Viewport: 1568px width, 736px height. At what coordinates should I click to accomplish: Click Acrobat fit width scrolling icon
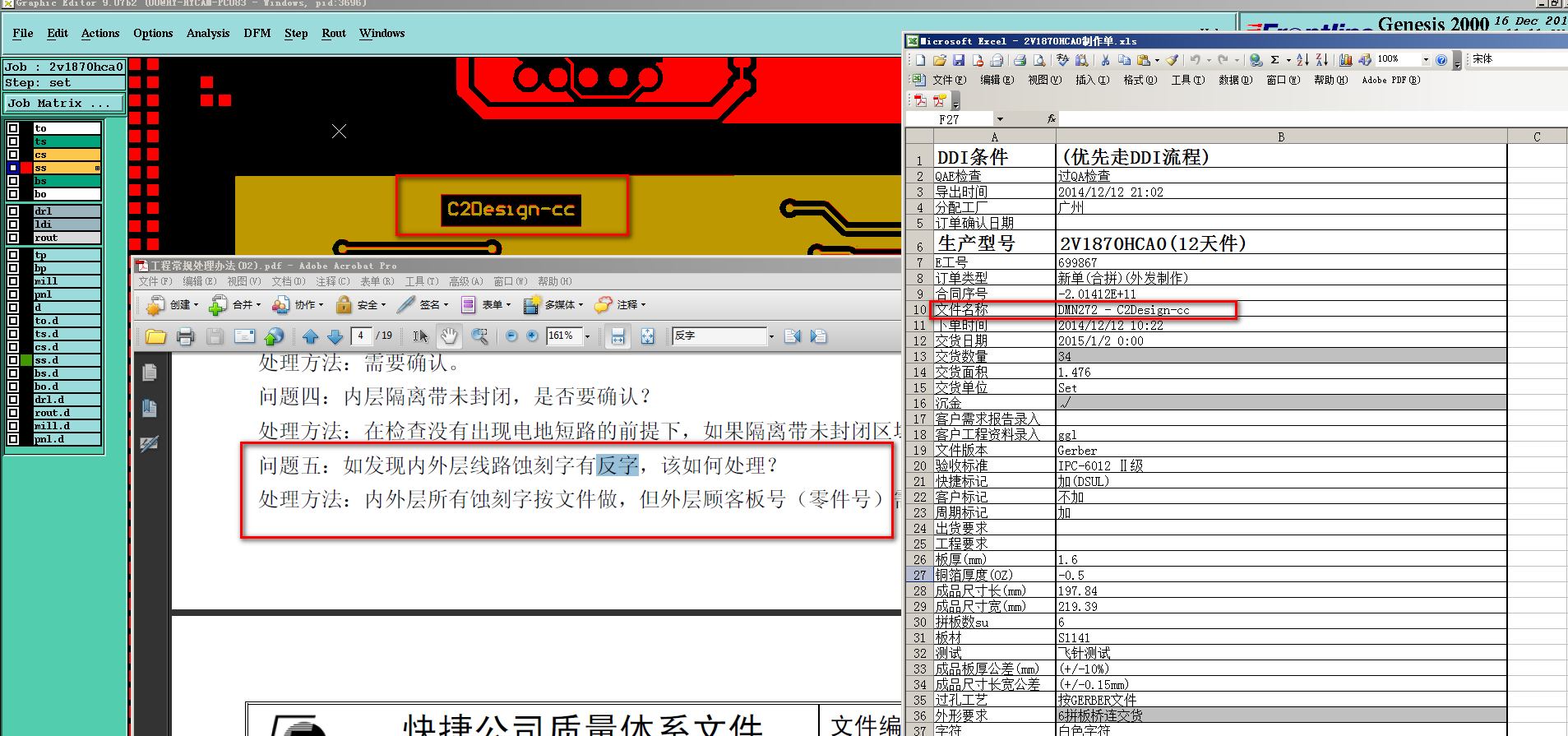coord(617,336)
